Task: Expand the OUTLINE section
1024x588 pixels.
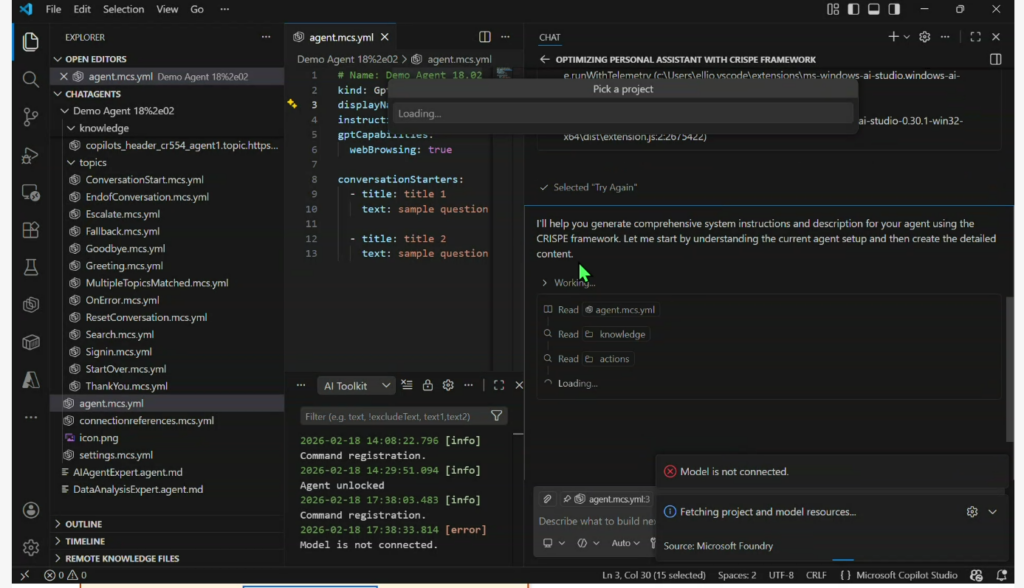Action: pos(84,524)
